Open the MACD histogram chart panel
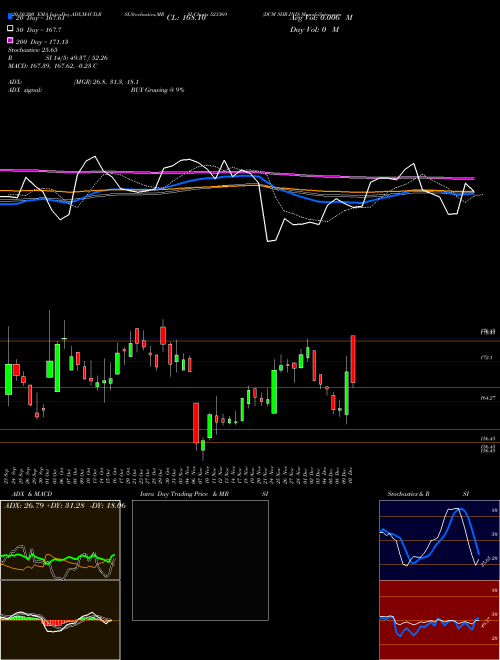The width and height of the screenshot is (500, 660). point(60,620)
